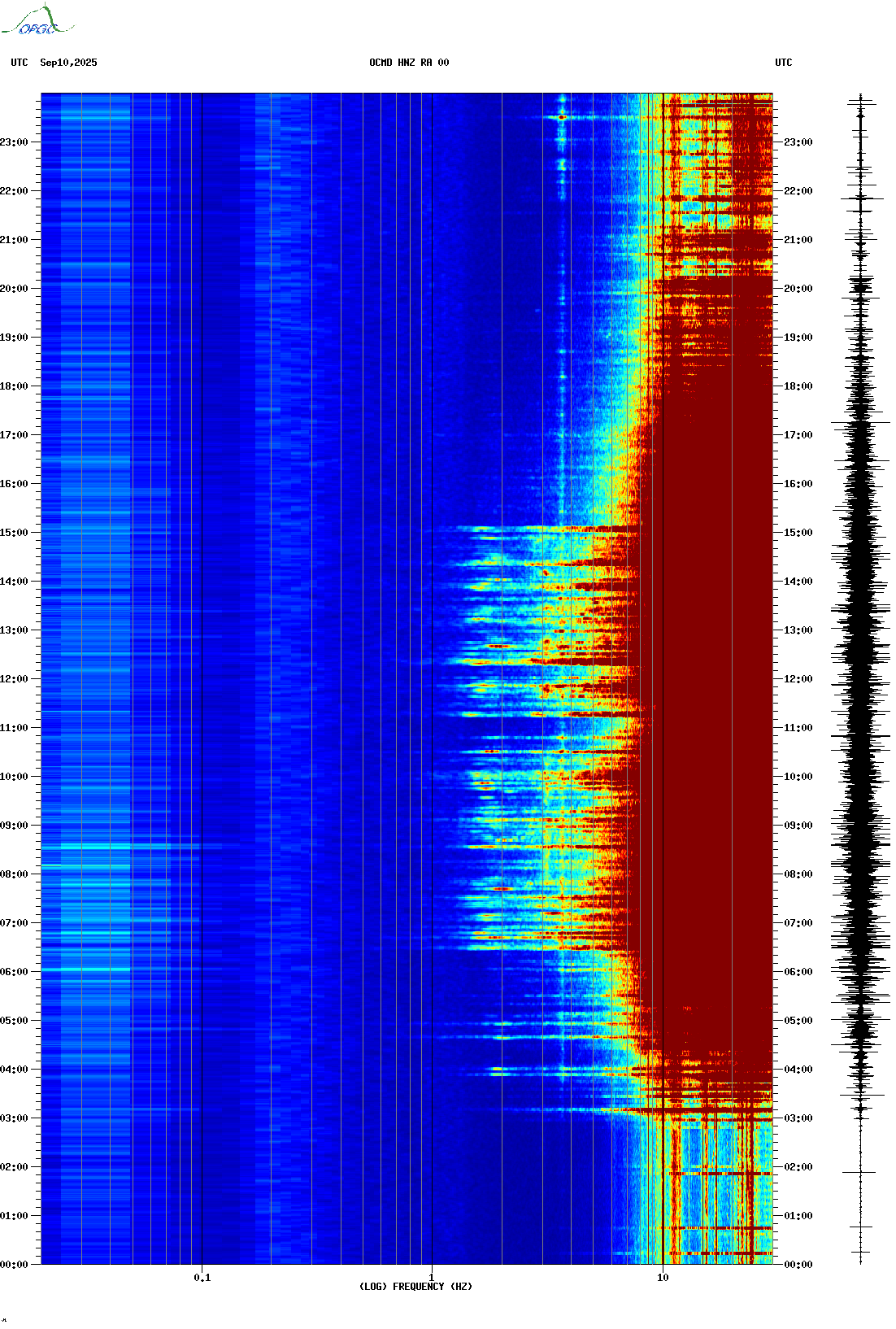Image resolution: width=896 pixels, height=1329 pixels.
Task: Click the 04:00 label on left time axis
Action: [14, 1070]
